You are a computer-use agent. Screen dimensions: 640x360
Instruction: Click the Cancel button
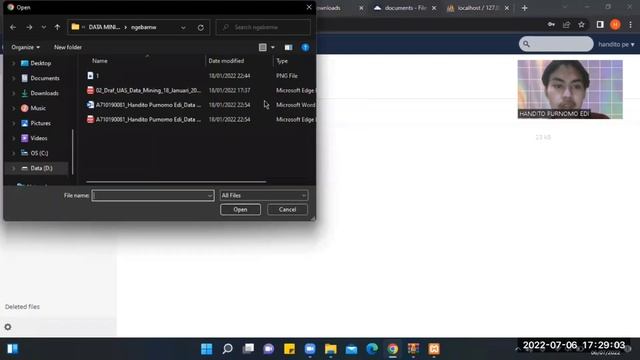tap(287, 209)
